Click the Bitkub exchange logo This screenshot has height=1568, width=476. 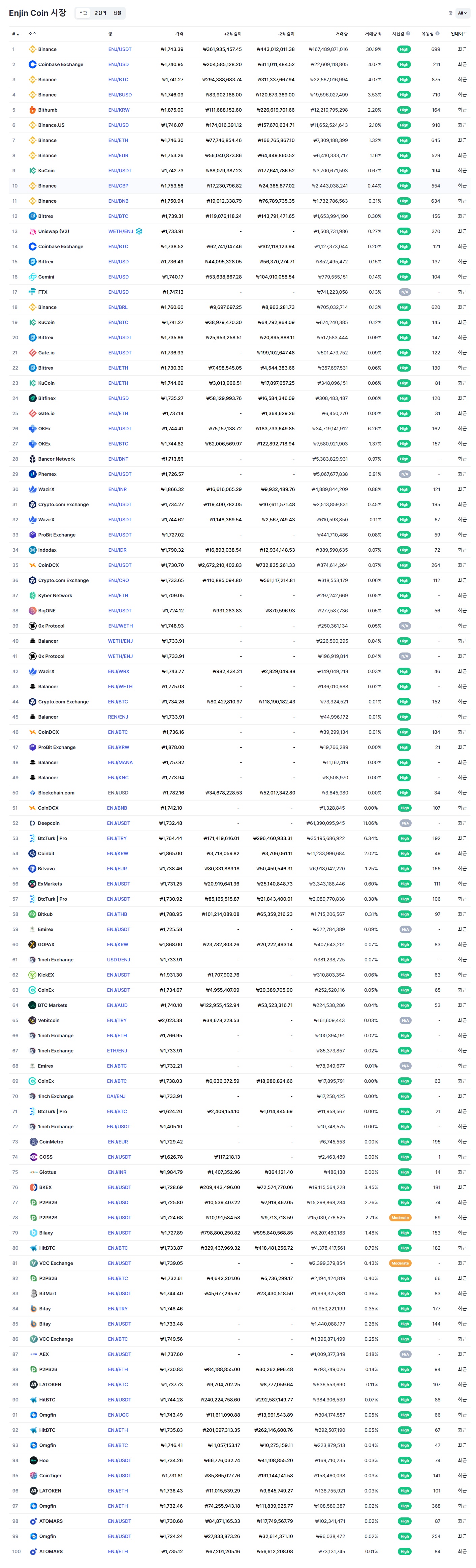(32, 914)
